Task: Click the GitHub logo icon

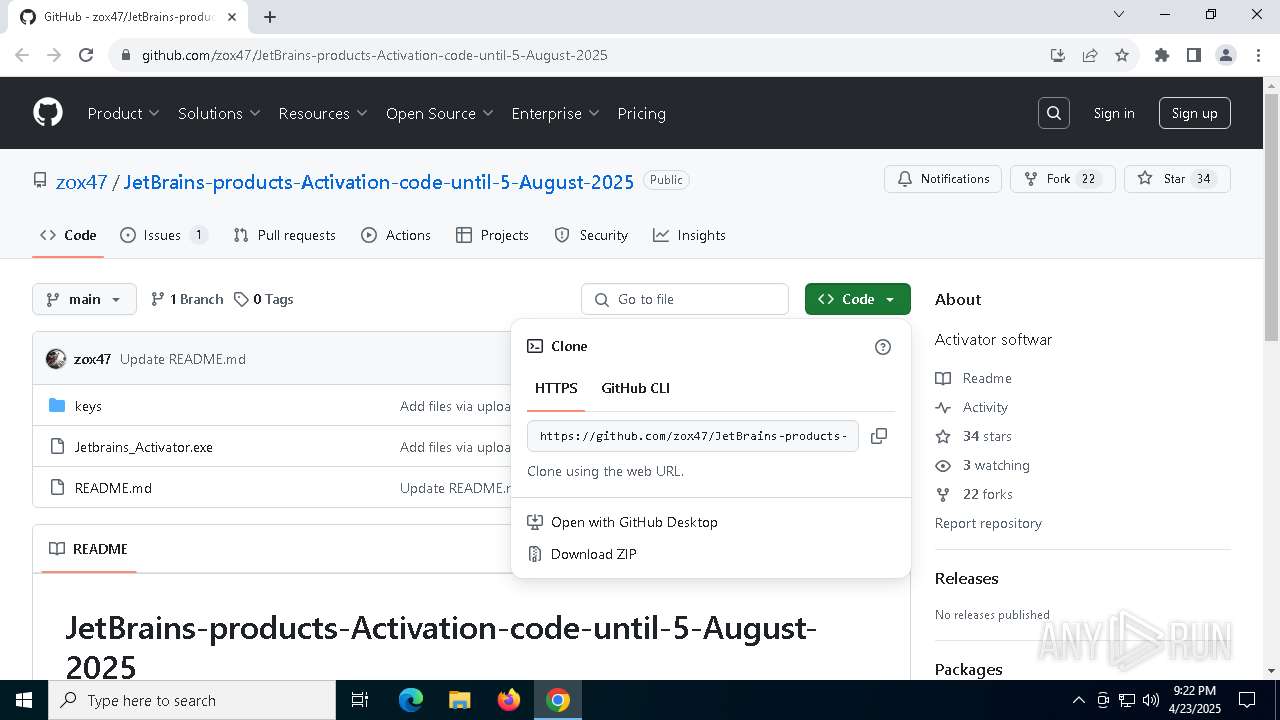Action: 48,113
